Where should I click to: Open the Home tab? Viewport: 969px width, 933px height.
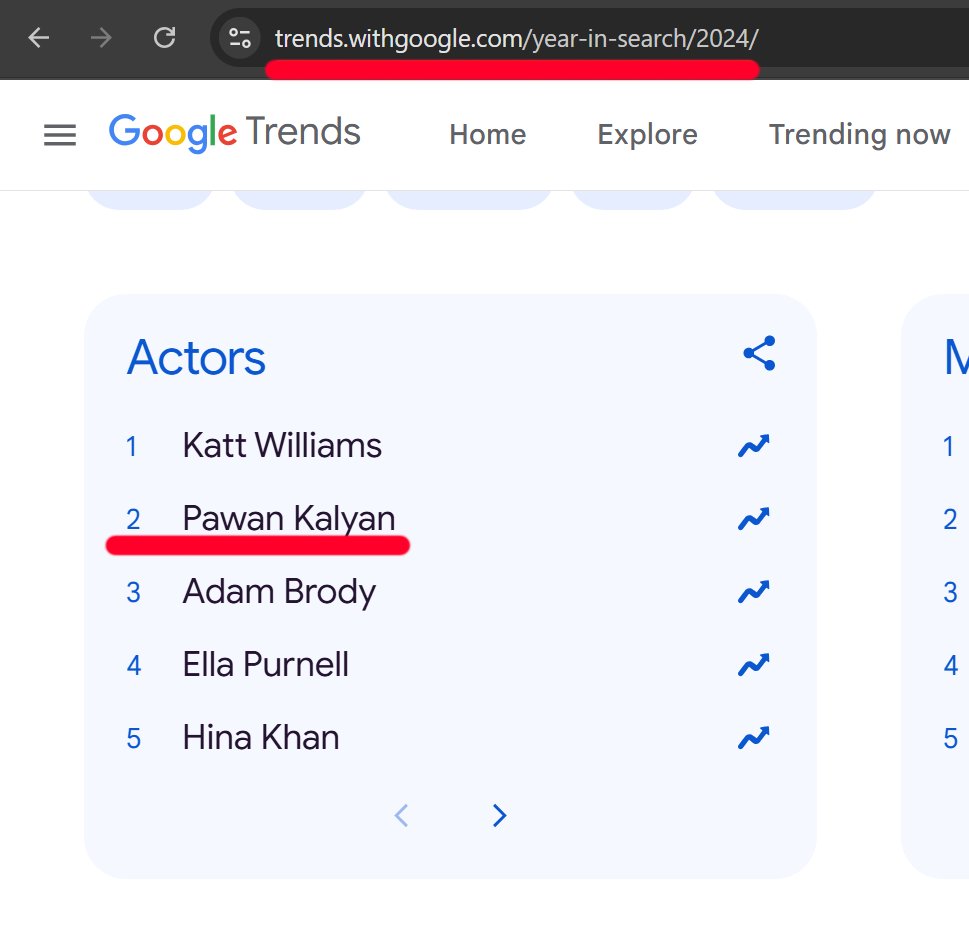(x=488, y=134)
